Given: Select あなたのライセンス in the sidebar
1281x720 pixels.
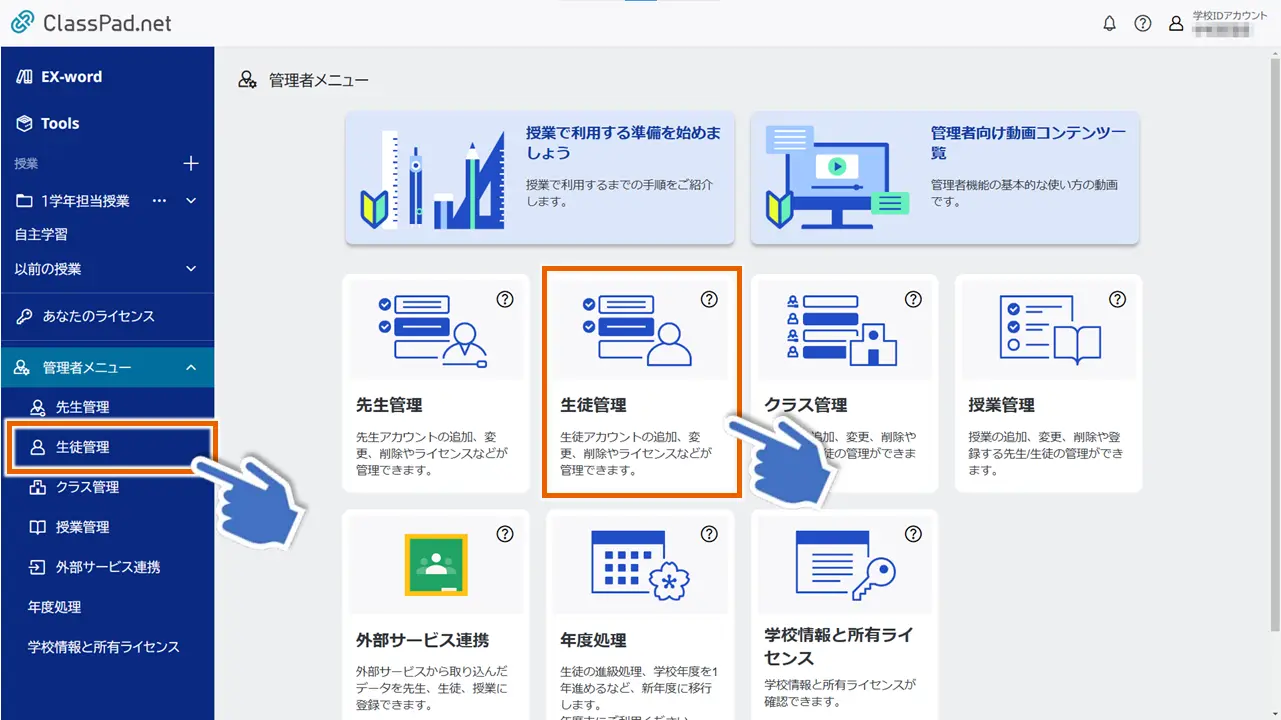Looking at the screenshot, I should pyautogui.click(x=97, y=317).
